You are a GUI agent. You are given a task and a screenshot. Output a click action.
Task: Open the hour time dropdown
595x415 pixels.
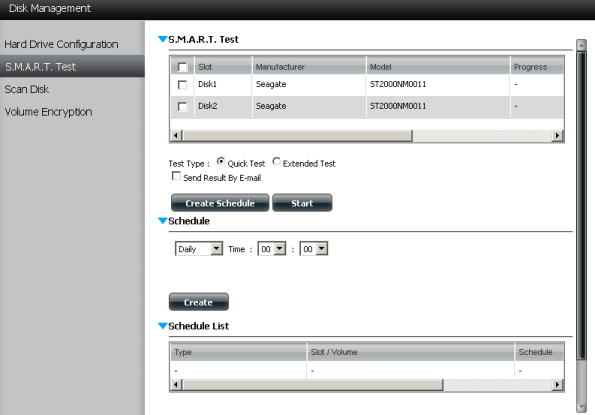[272, 249]
